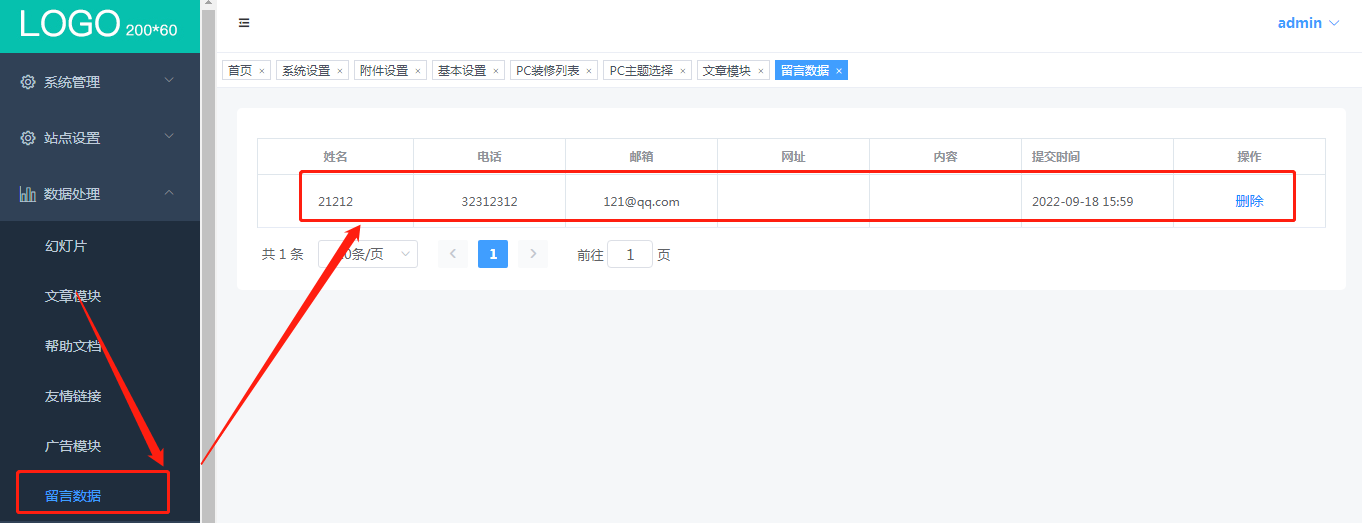1362x523 pixels.
Task: Open 友情链接 in the sidebar
Action: coord(73,396)
